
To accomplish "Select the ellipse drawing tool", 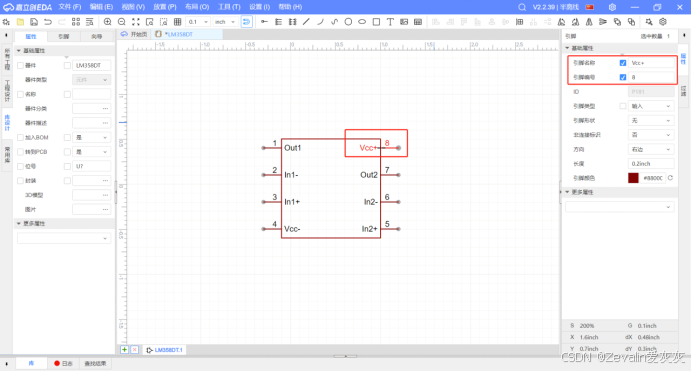I will (x=362, y=22).
